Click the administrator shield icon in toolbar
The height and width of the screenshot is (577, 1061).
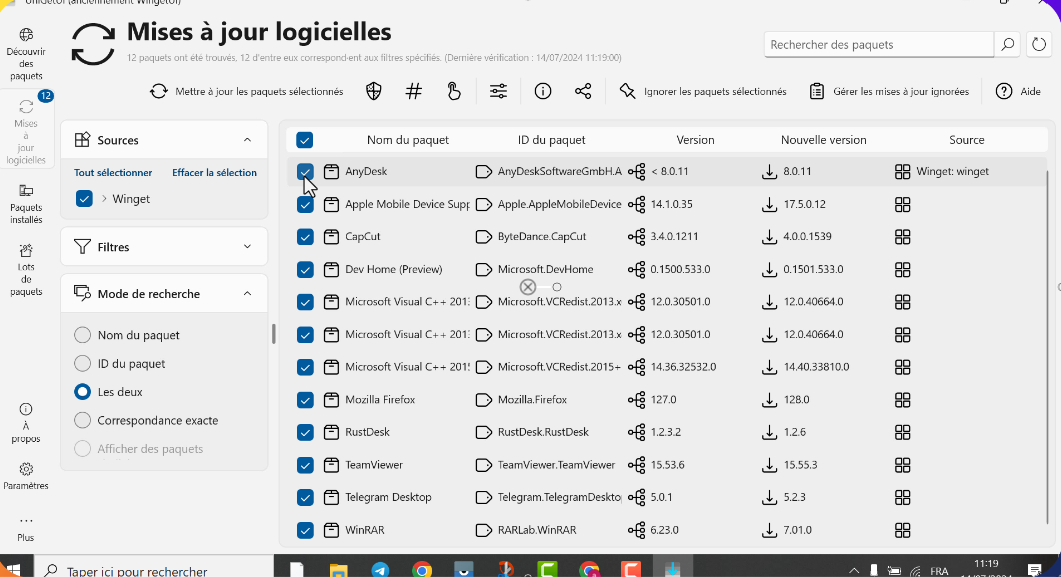coord(374,91)
